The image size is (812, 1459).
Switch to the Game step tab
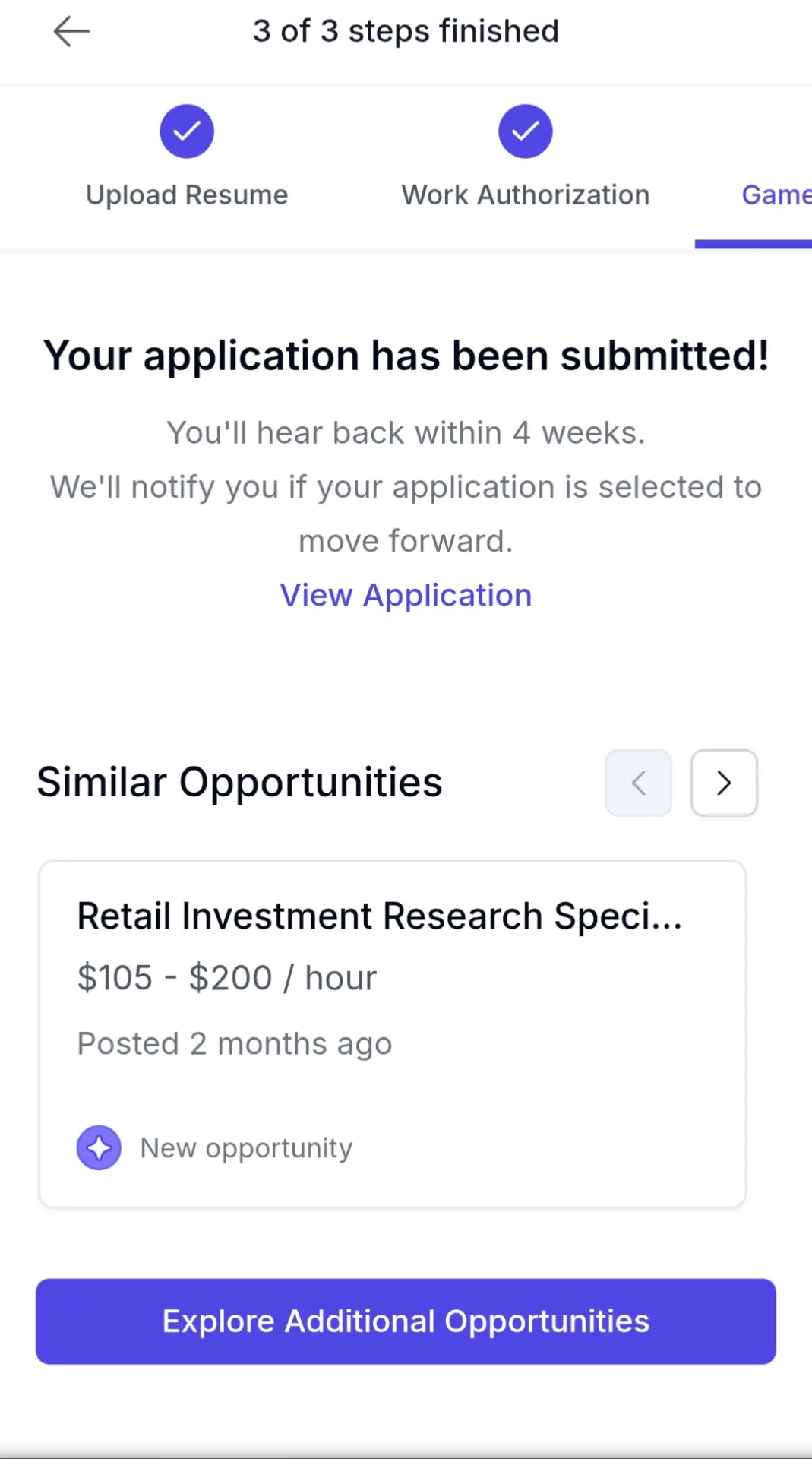(776, 195)
